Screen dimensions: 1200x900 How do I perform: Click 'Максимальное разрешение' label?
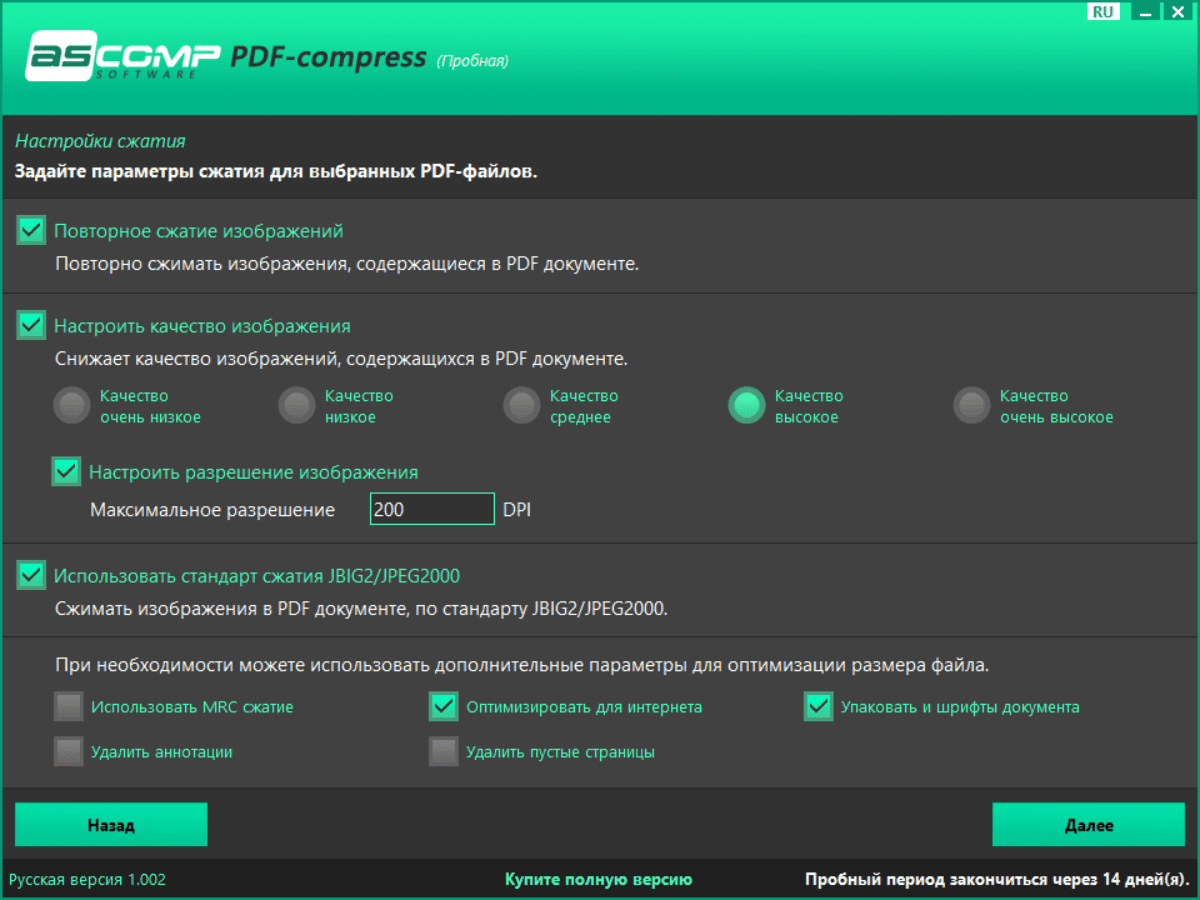pyautogui.click(x=213, y=510)
